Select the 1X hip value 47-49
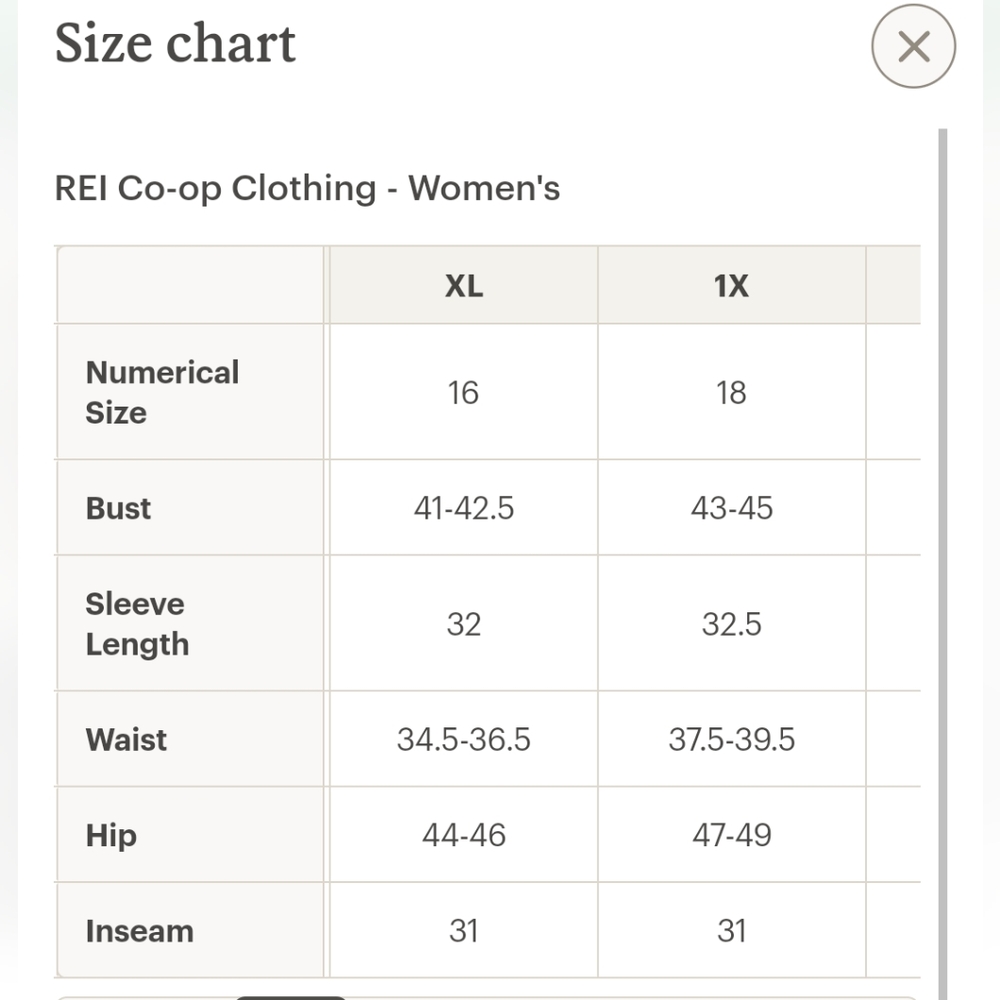 coord(732,835)
